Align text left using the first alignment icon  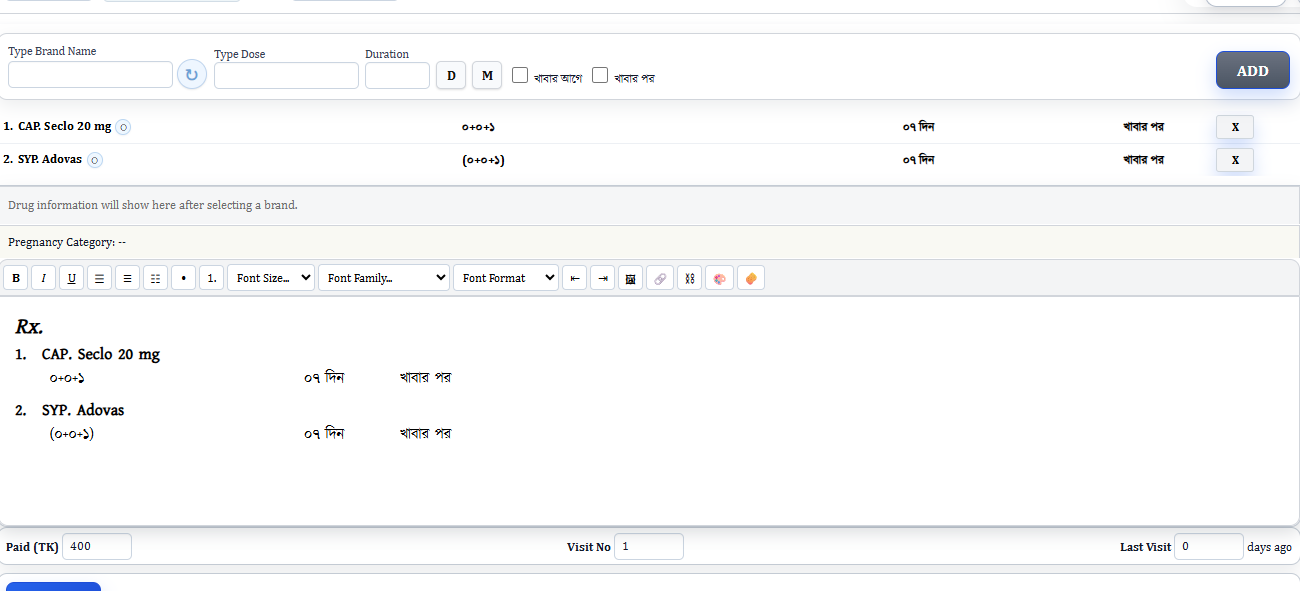click(99, 278)
